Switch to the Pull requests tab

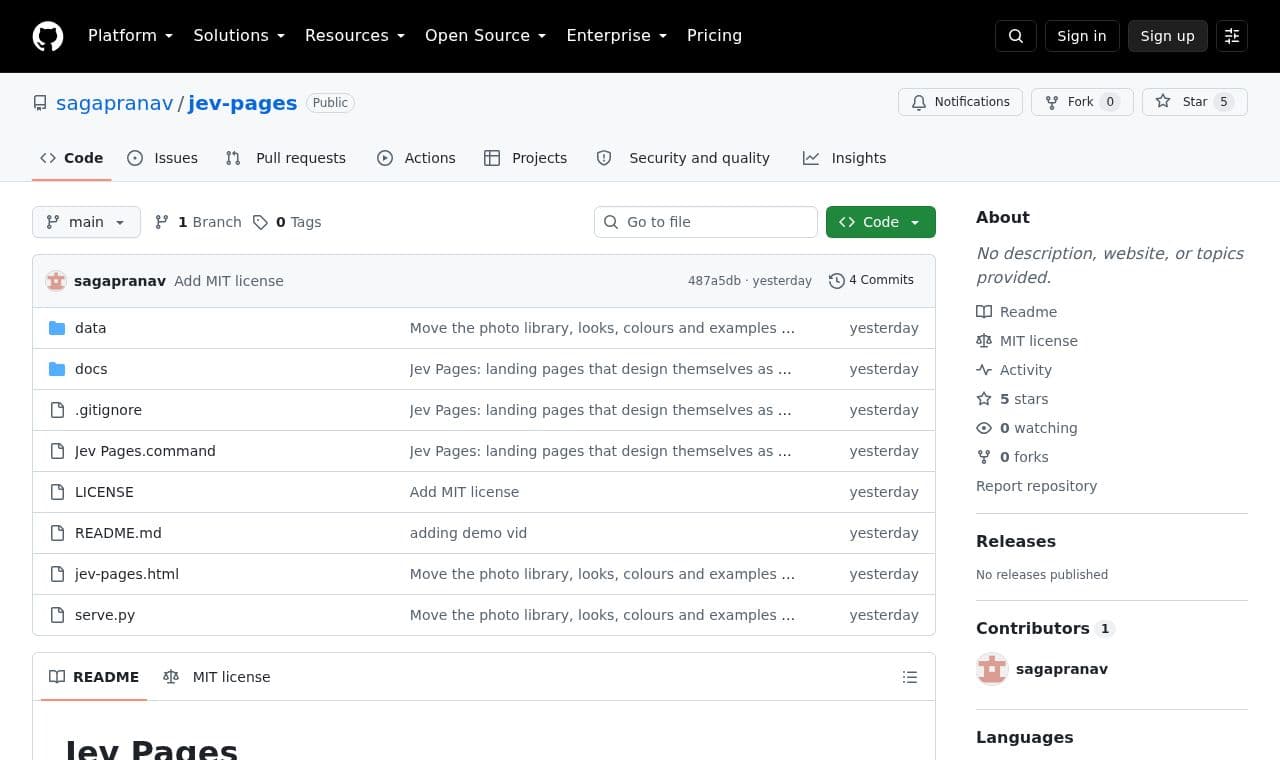pos(286,158)
